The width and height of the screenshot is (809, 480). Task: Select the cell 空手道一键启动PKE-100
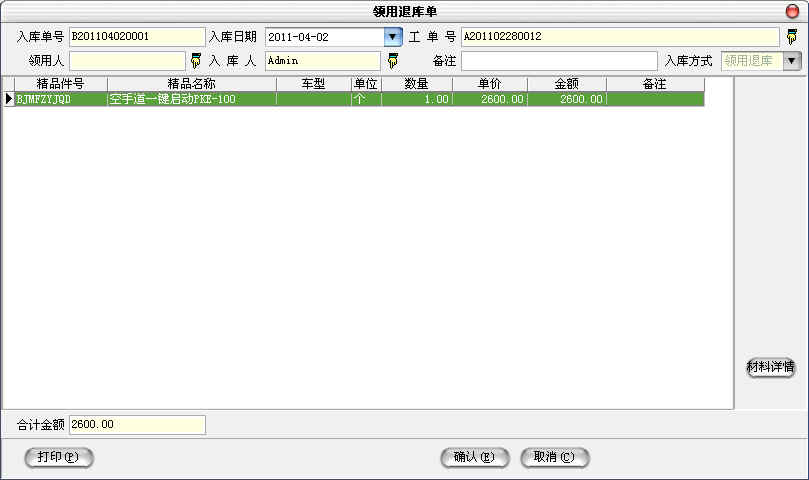coord(191,99)
